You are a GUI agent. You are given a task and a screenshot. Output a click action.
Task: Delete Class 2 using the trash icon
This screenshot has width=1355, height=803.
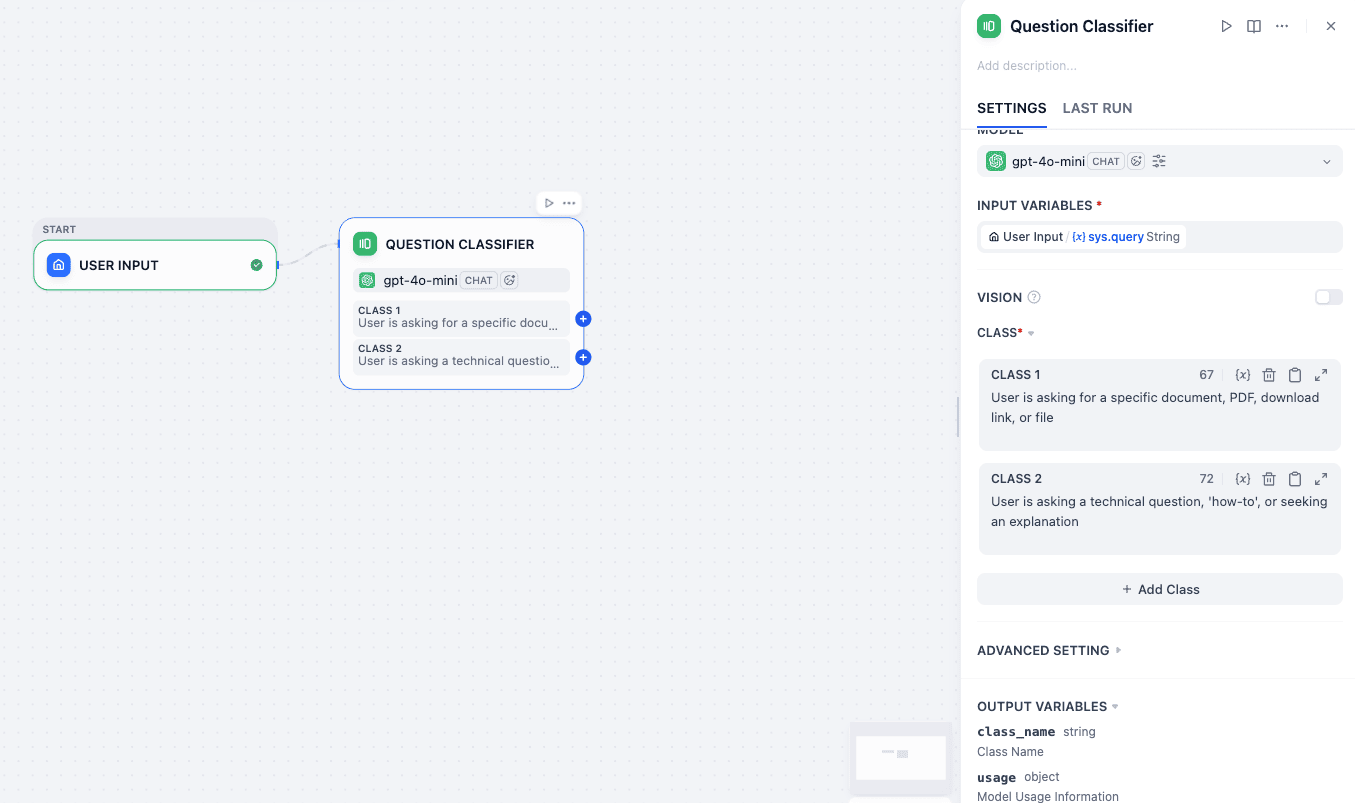1268,478
